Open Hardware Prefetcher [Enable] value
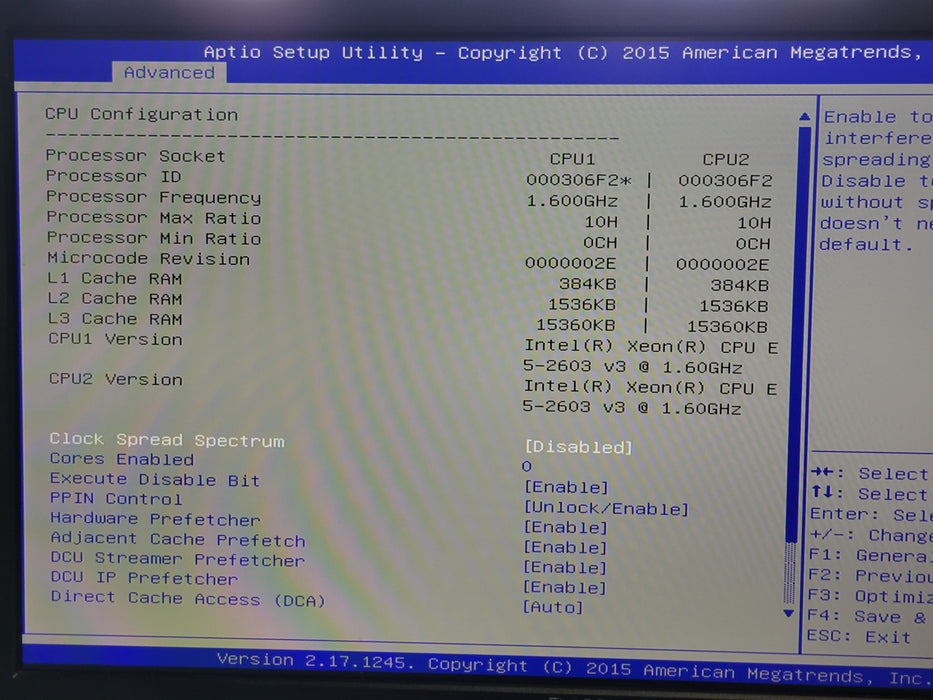Image resolution: width=933 pixels, height=700 pixels. pos(565,527)
